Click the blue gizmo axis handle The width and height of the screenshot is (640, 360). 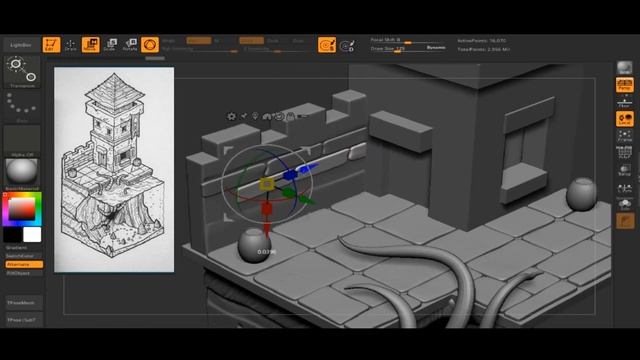click(290, 175)
